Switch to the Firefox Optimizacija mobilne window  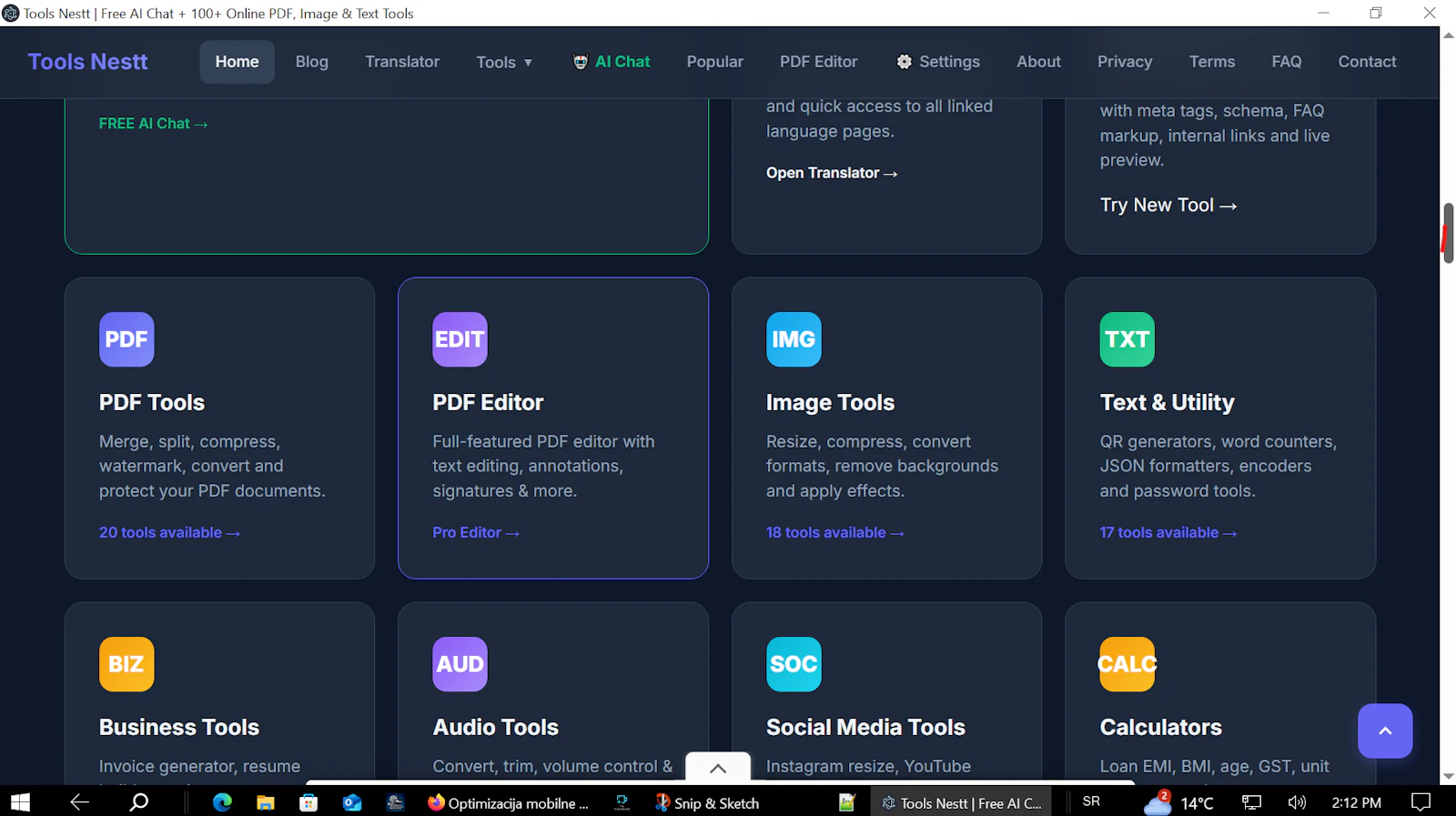pyautogui.click(x=508, y=802)
